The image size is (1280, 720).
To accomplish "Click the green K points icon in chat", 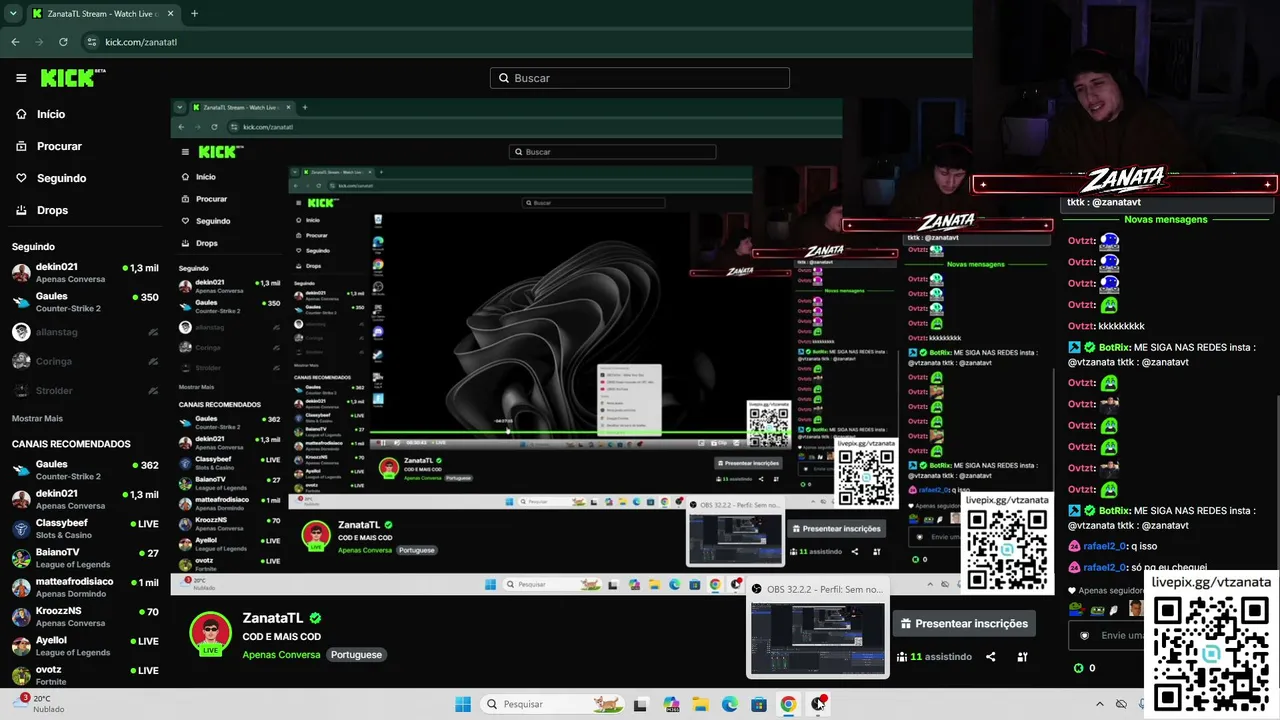I will [x=1078, y=668].
